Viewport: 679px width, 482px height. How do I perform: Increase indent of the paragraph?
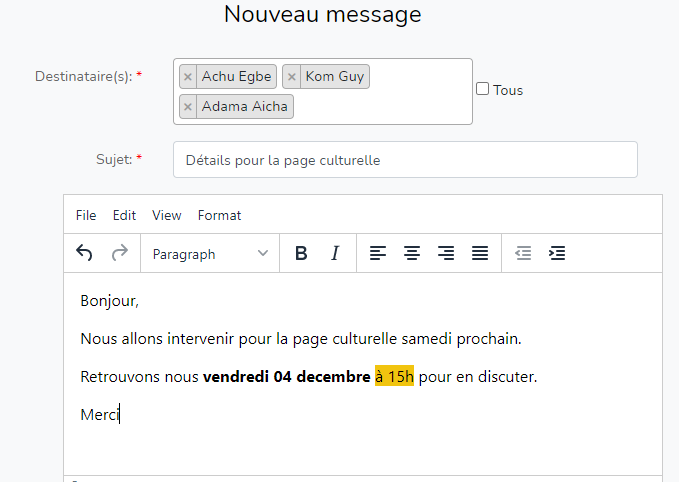pos(557,253)
